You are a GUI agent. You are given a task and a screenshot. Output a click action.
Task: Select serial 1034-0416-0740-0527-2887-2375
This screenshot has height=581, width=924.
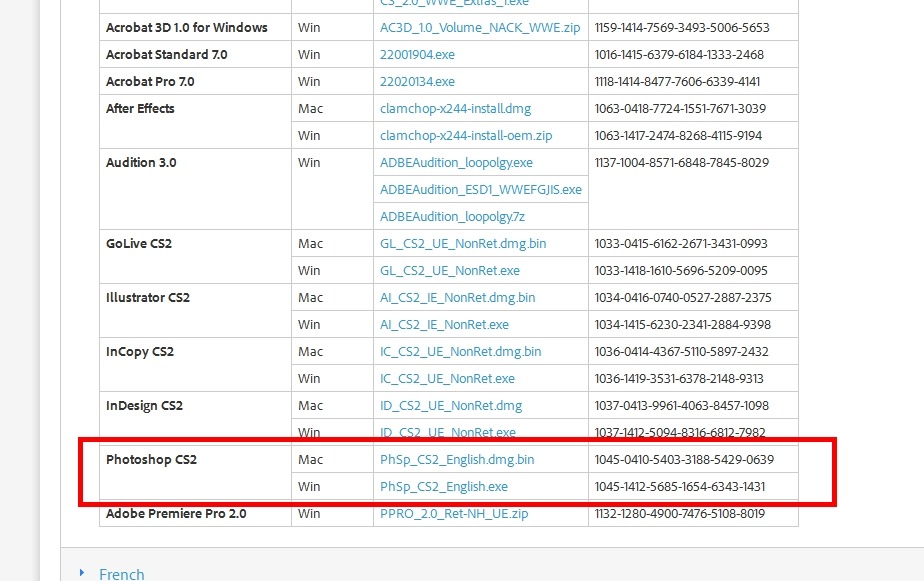click(683, 298)
